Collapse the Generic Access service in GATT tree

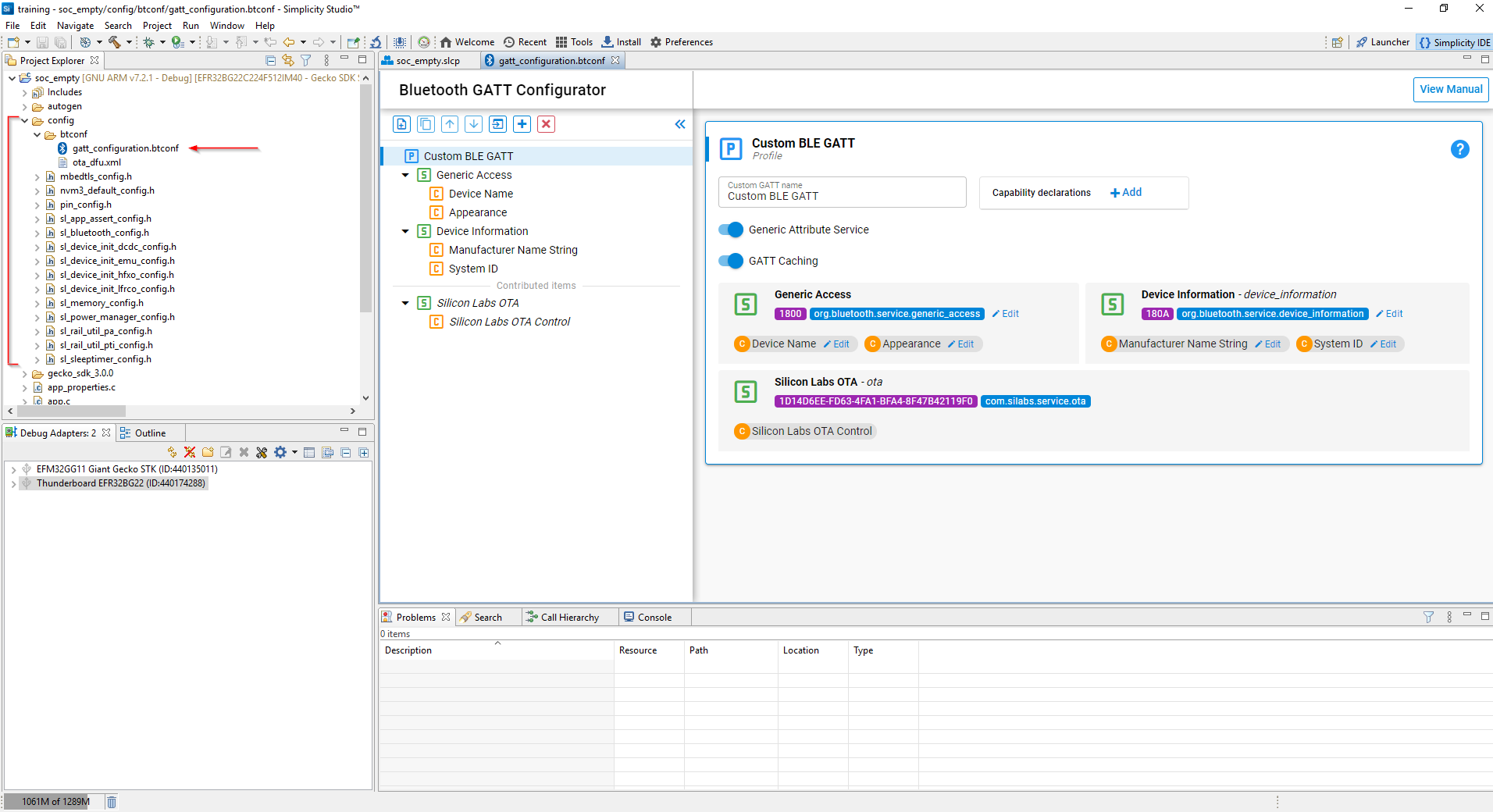coord(405,175)
